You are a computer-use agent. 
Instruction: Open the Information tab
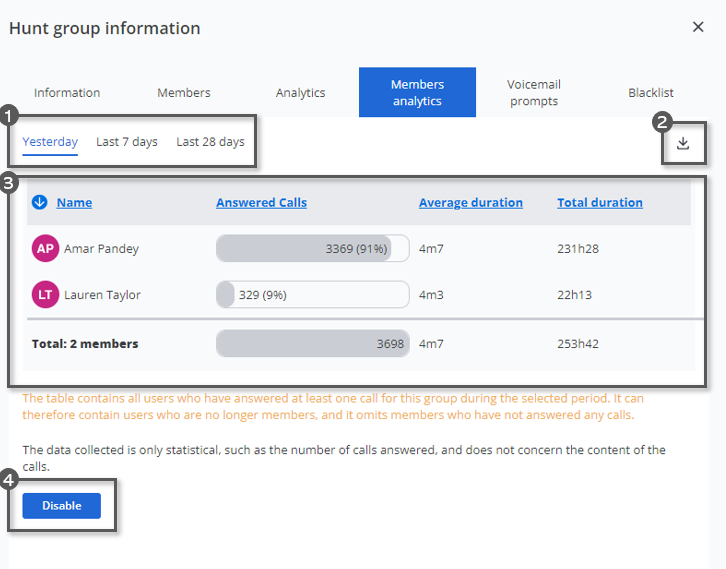click(67, 93)
